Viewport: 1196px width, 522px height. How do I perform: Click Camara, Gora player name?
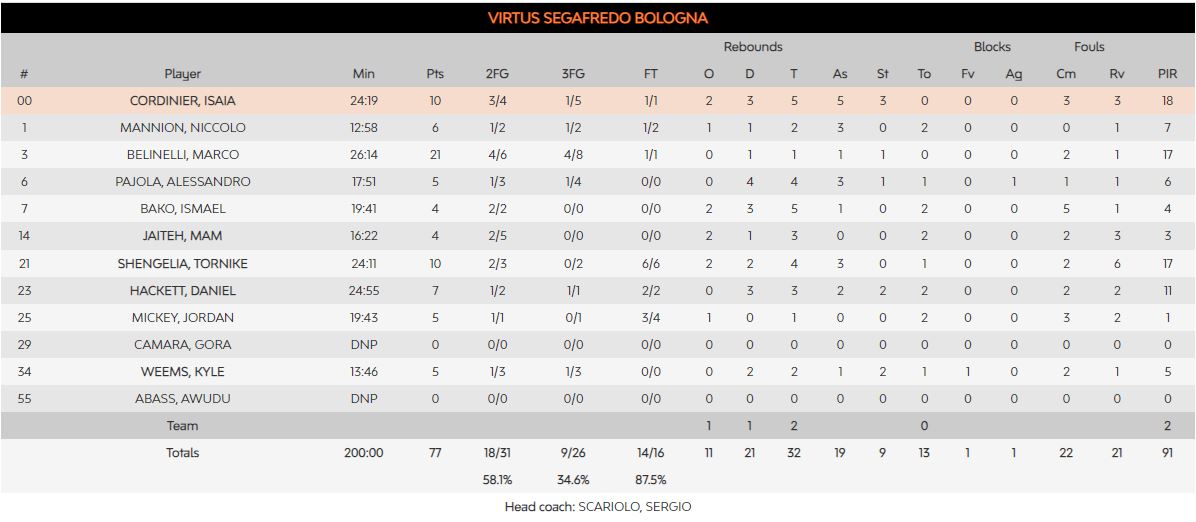(183, 345)
